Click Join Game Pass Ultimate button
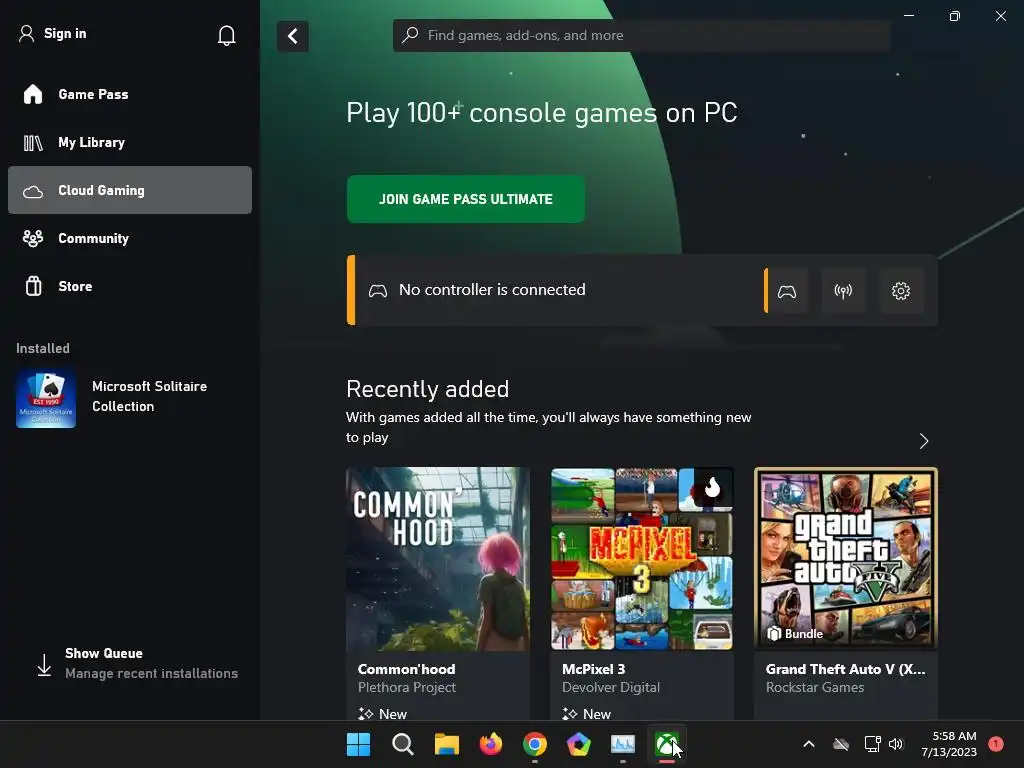The image size is (1024, 768). point(466,199)
